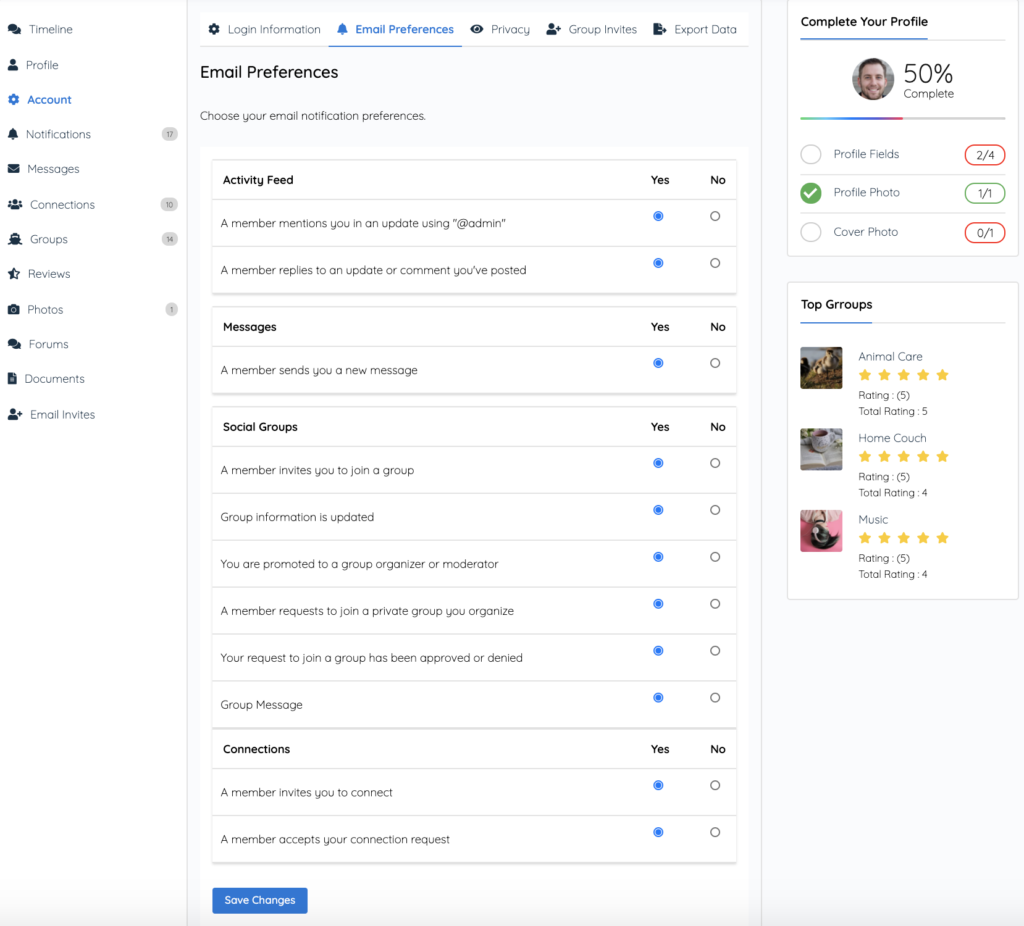Image resolution: width=1024 pixels, height=926 pixels.
Task: Click the user avatar photo
Action: coord(873,79)
